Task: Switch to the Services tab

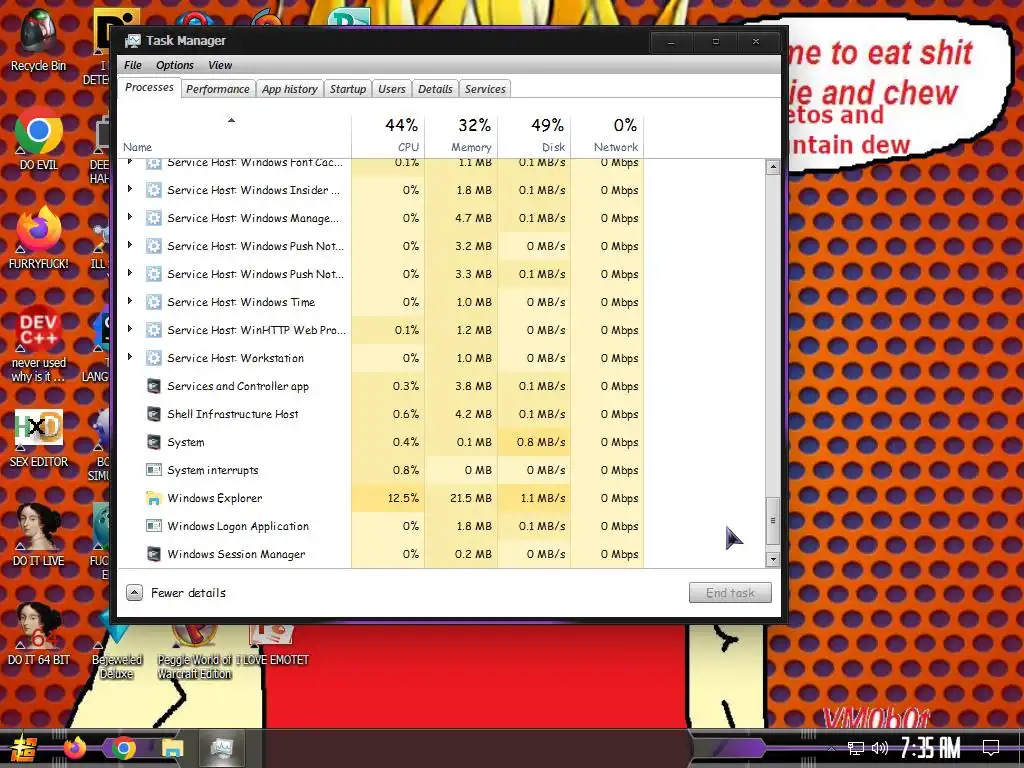Action: tap(485, 89)
